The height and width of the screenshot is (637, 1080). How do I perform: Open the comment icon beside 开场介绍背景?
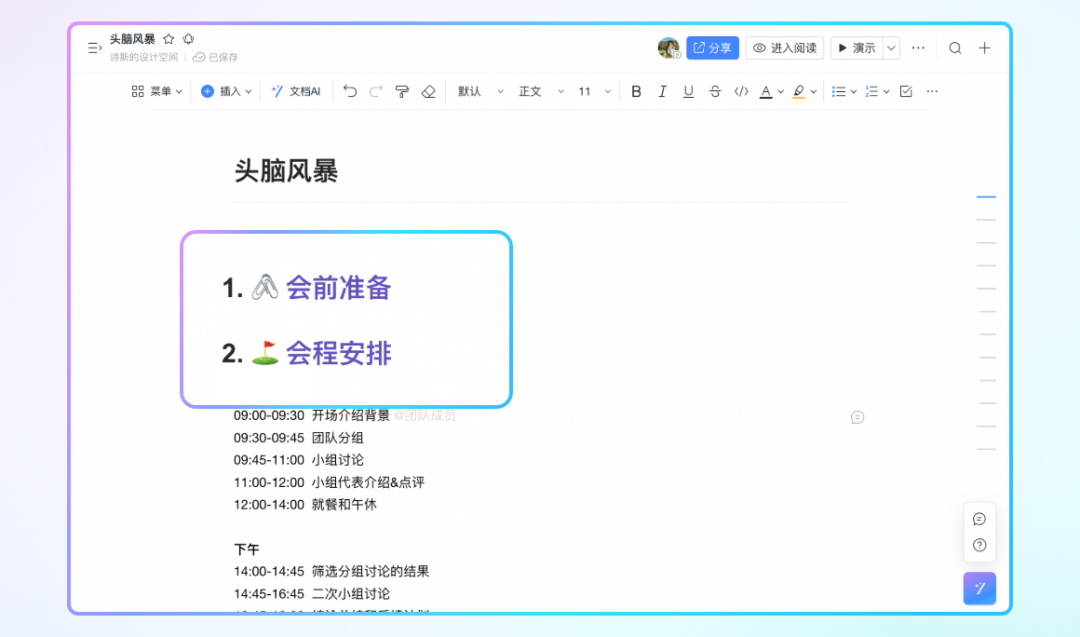point(857,417)
